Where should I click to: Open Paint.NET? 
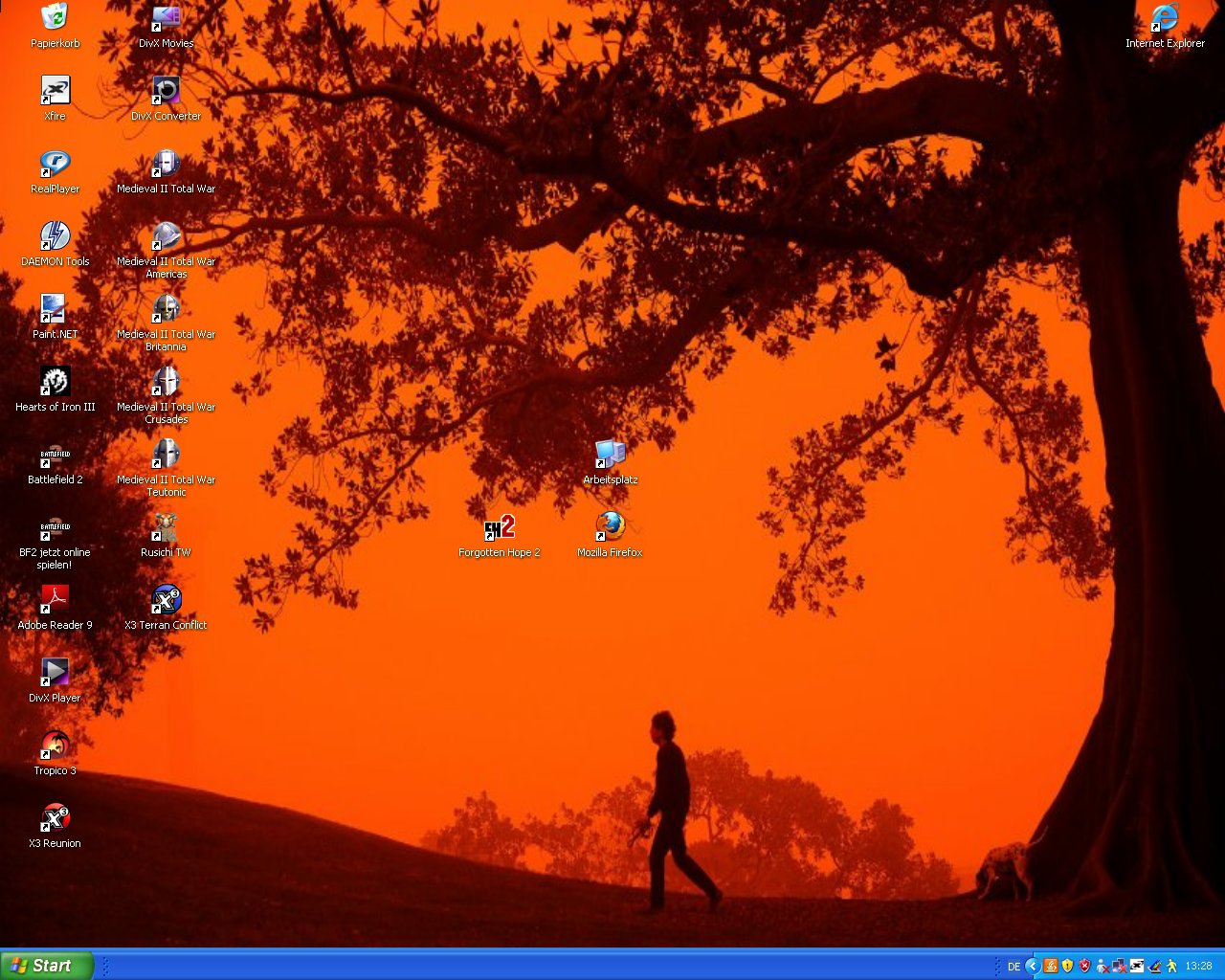[x=55, y=310]
